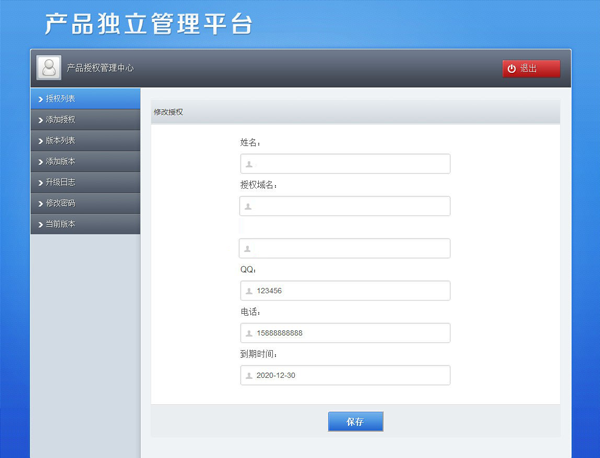600x458 pixels.
Task: Click the person icon in 电话 field
Action: tap(249, 333)
